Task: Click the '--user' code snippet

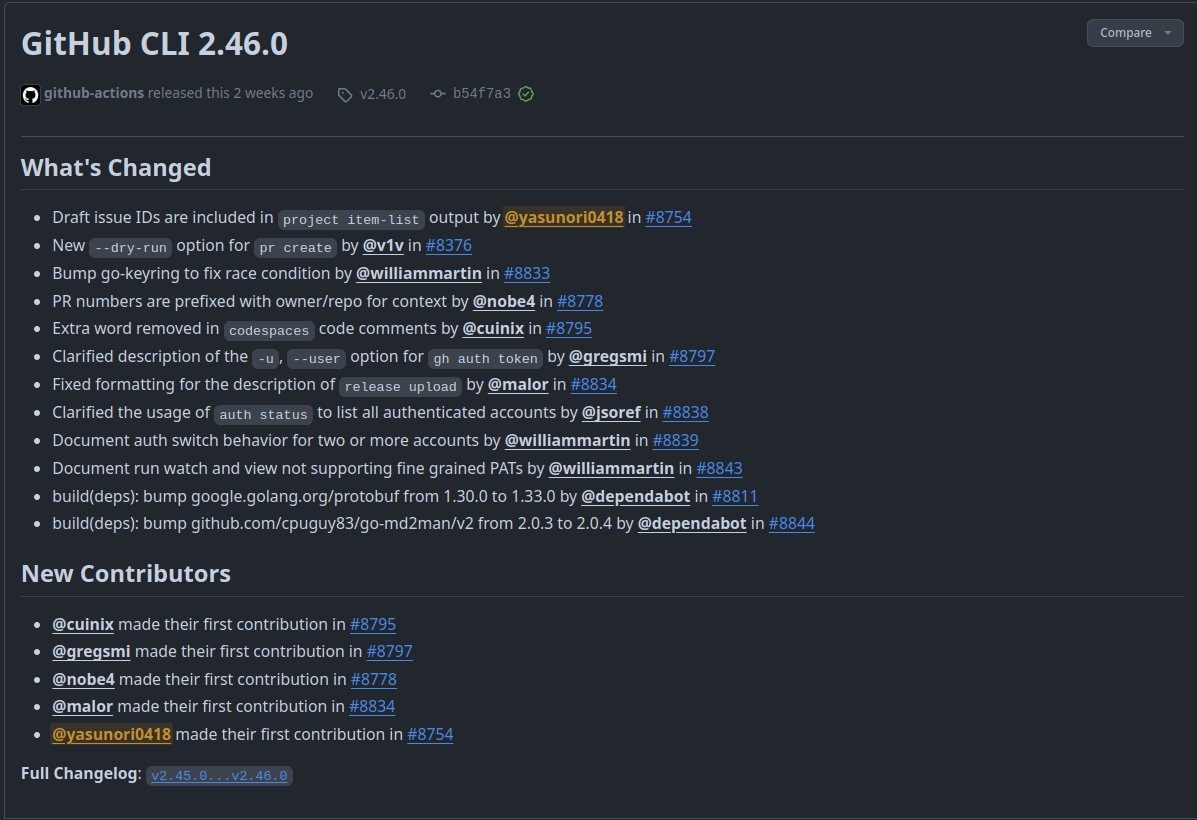Action: coord(317,359)
